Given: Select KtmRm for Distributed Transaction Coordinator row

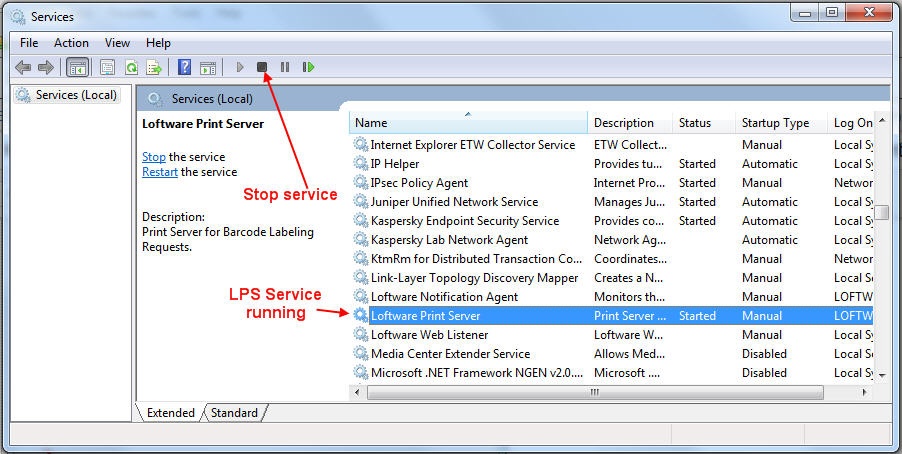Looking at the screenshot, I should point(611,258).
